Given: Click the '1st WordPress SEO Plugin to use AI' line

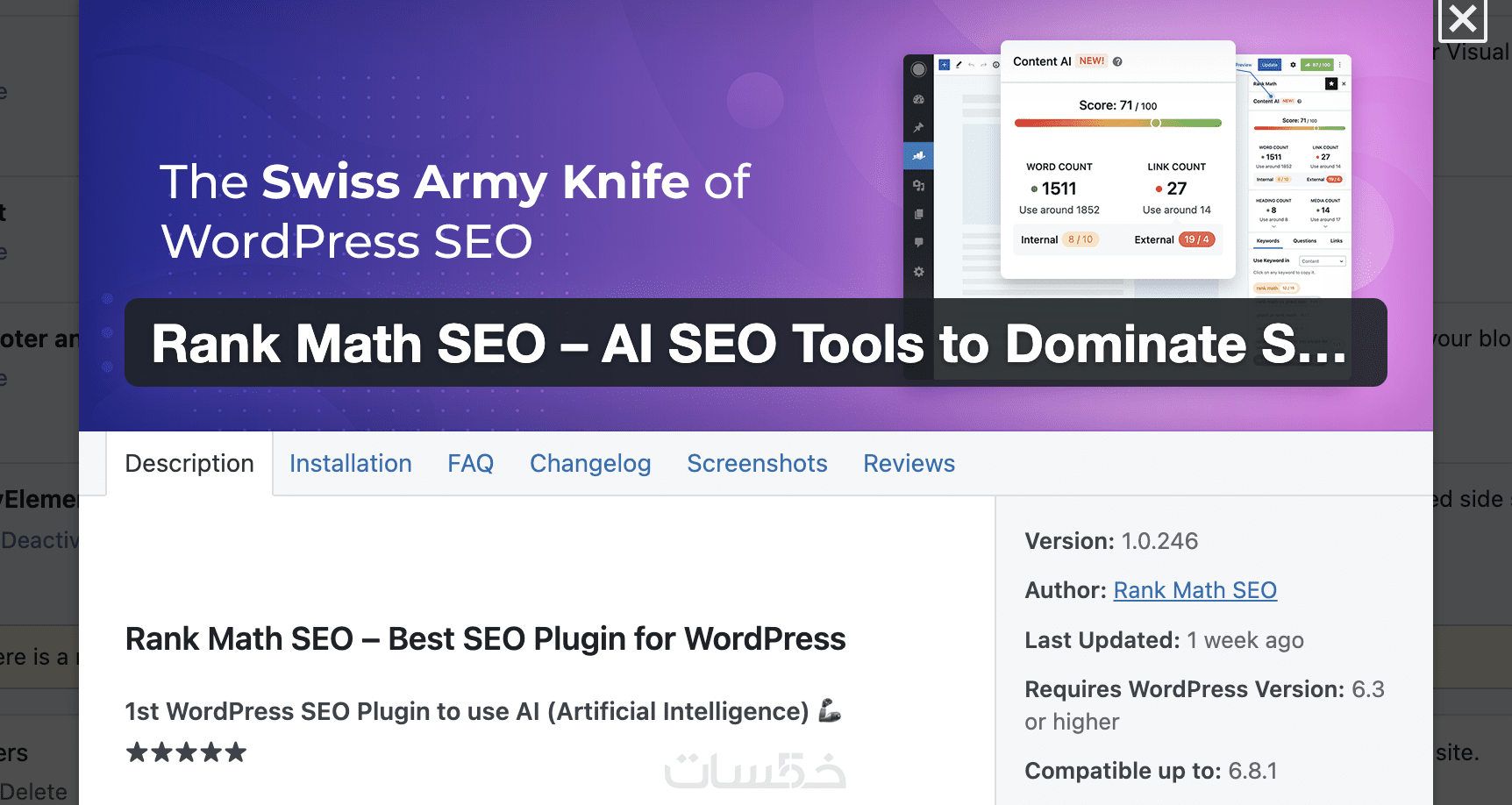Looking at the screenshot, I should pyautogui.click(x=483, y=711).
